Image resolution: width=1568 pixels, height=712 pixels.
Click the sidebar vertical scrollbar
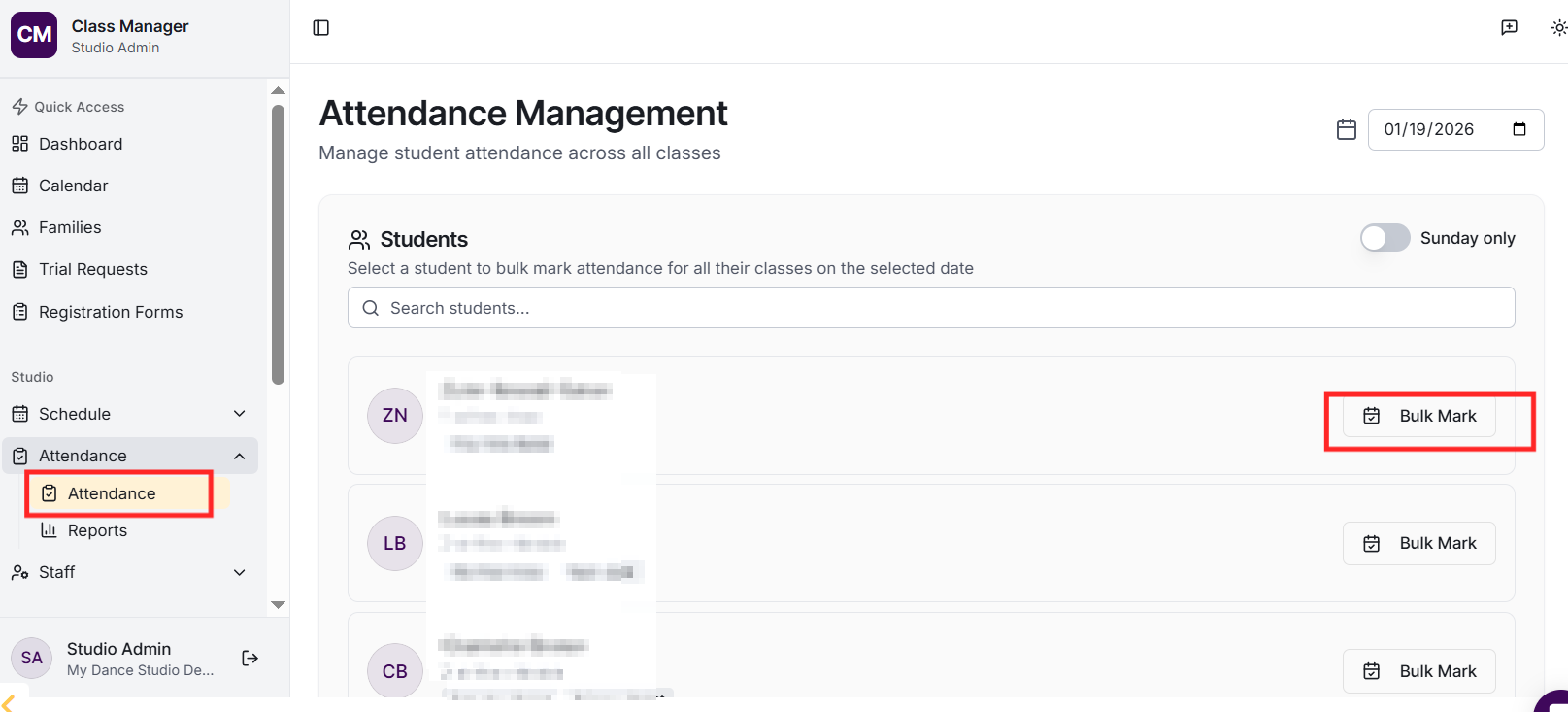279,243
